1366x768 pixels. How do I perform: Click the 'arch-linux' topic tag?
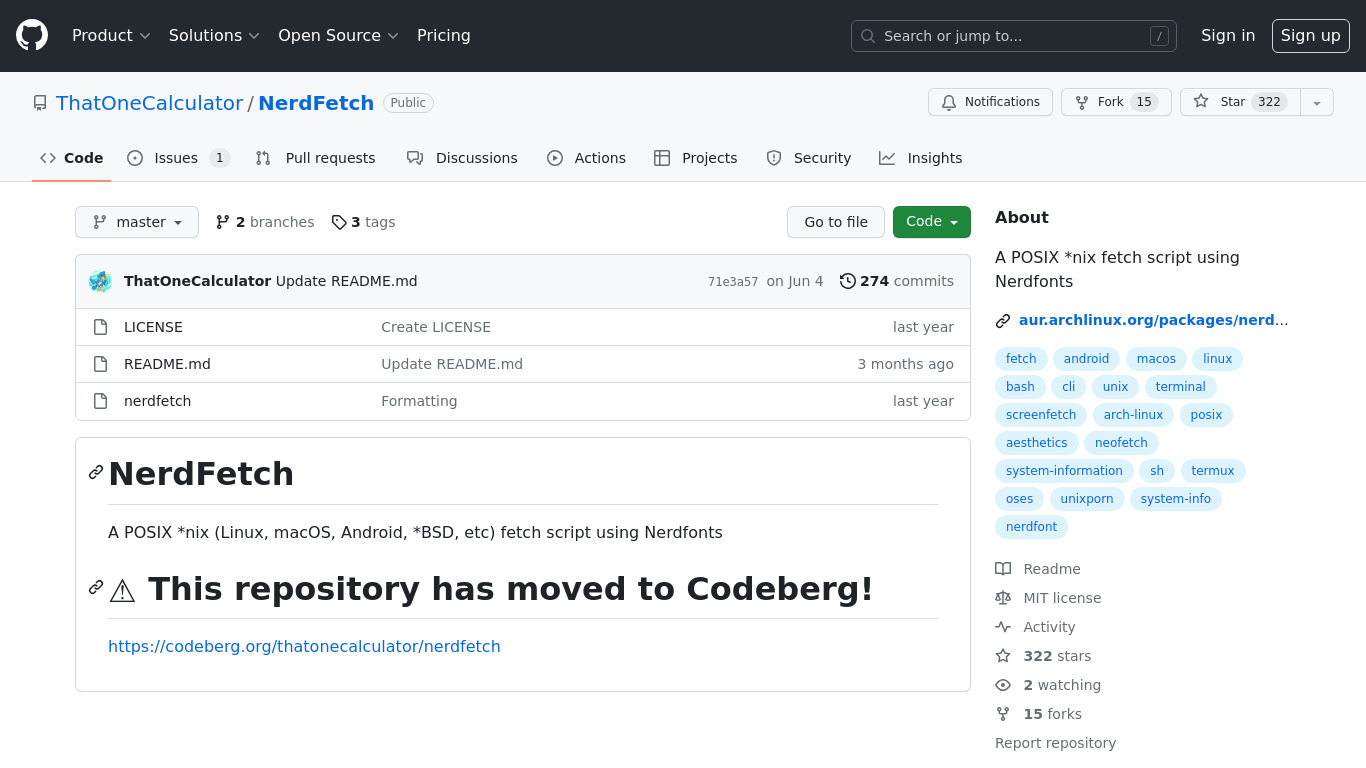pyautogui.click(x=1133, y=415)
